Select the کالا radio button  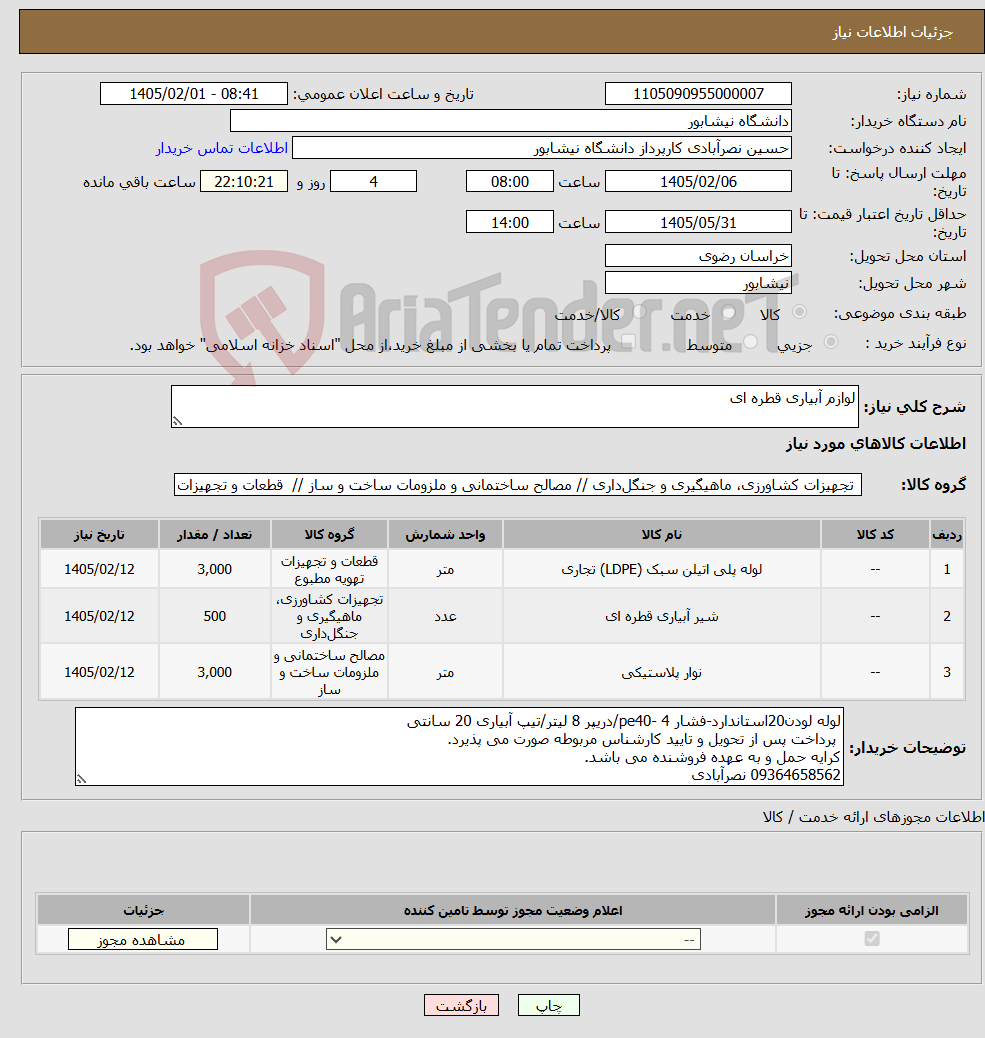coord(800,312)
